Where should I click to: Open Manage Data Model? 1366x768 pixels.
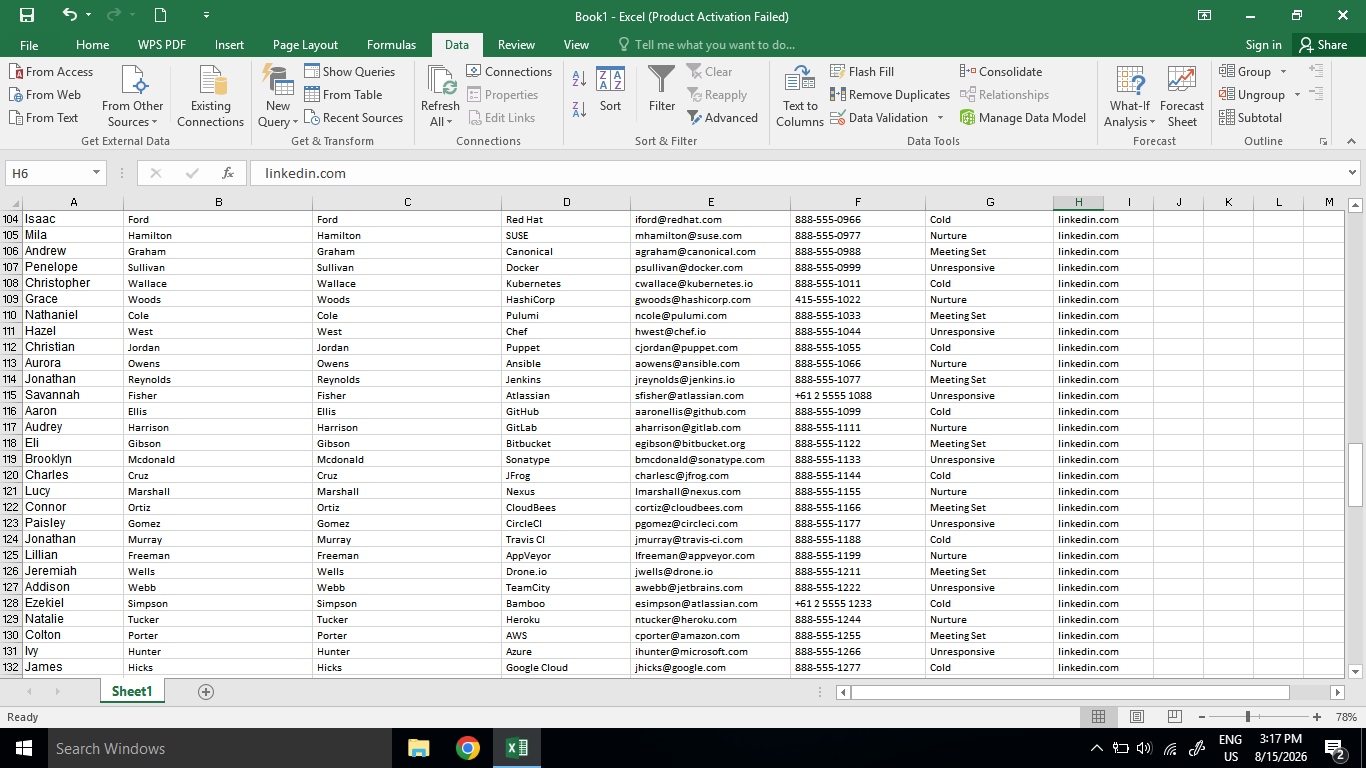coord(1023,118)
